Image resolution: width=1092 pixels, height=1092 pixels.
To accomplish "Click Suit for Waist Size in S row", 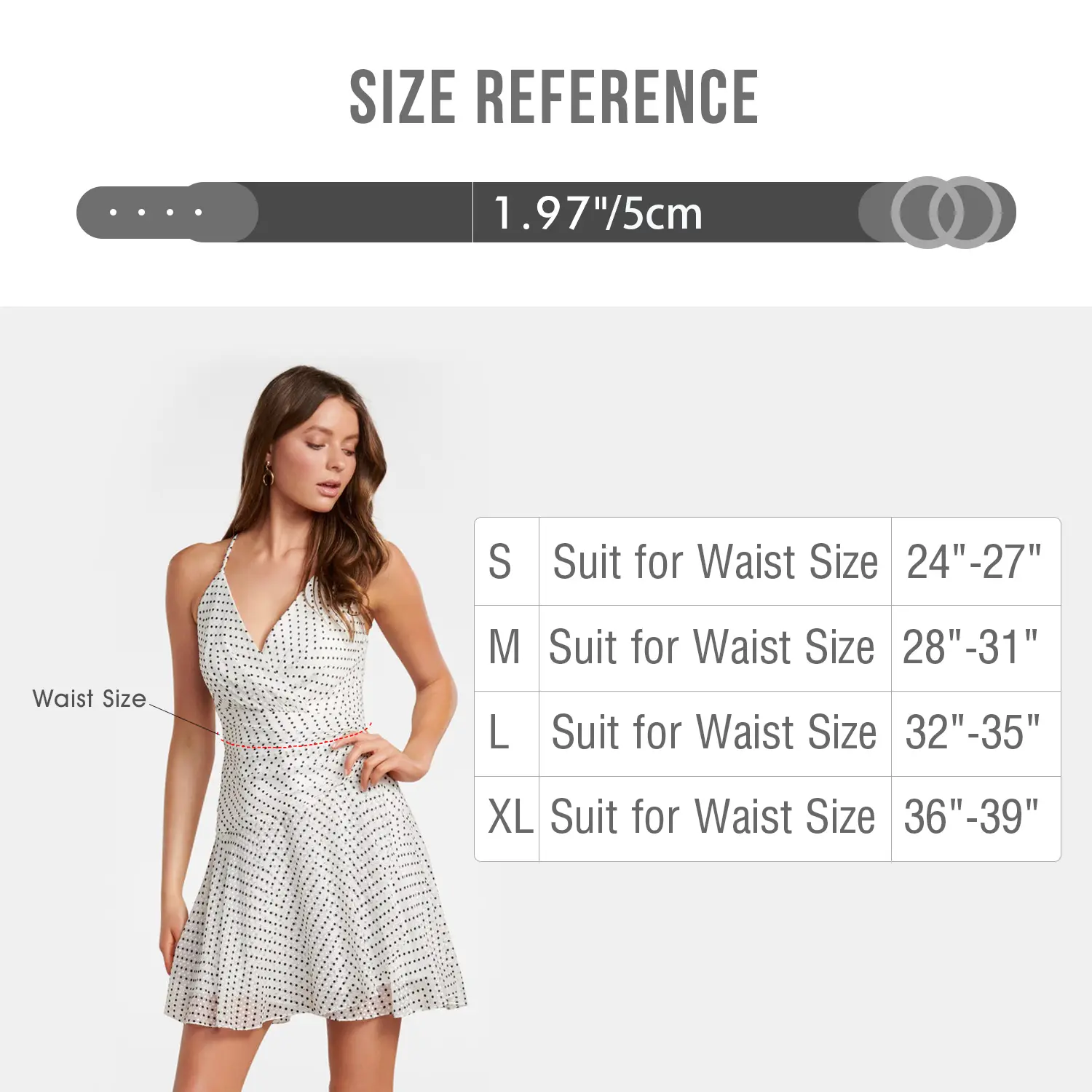I will 716,562.
